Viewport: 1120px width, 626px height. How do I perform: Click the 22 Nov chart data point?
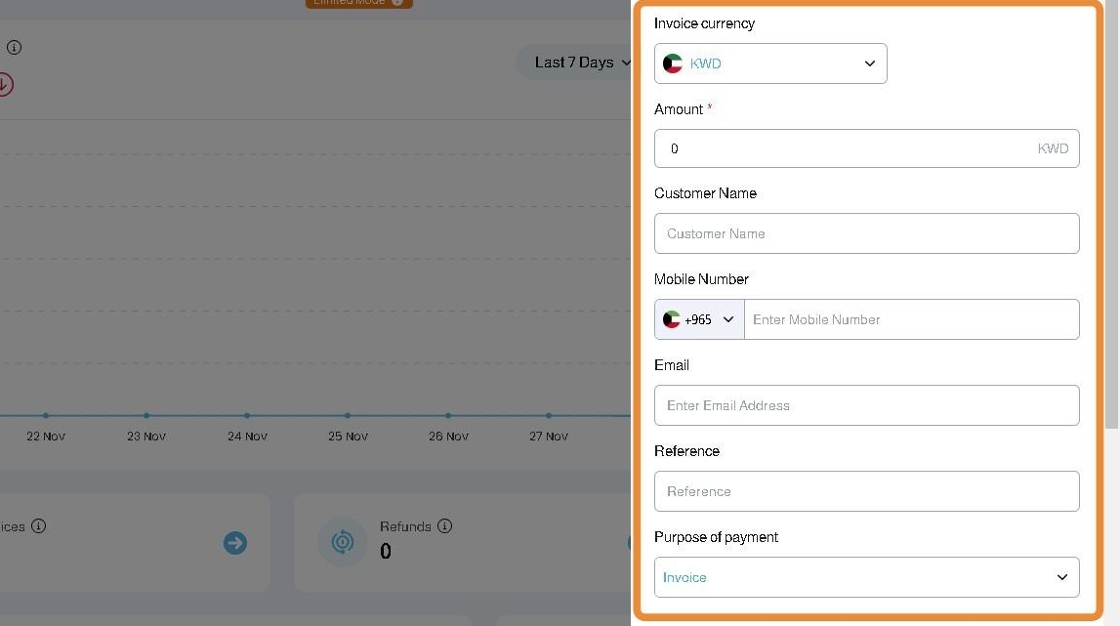coord(46,415)
